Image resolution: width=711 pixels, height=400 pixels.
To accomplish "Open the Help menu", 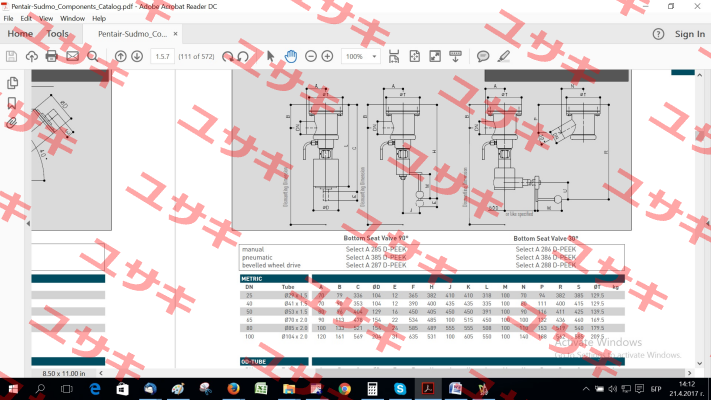I will coord(99,19).
